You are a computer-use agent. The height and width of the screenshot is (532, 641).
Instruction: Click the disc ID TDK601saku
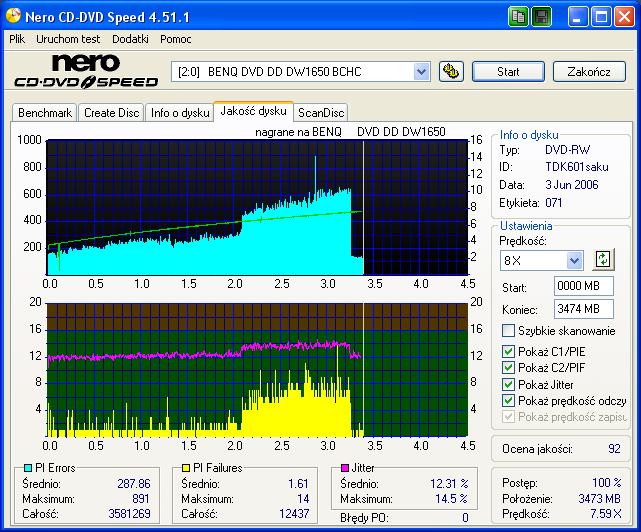click(577, 167)
